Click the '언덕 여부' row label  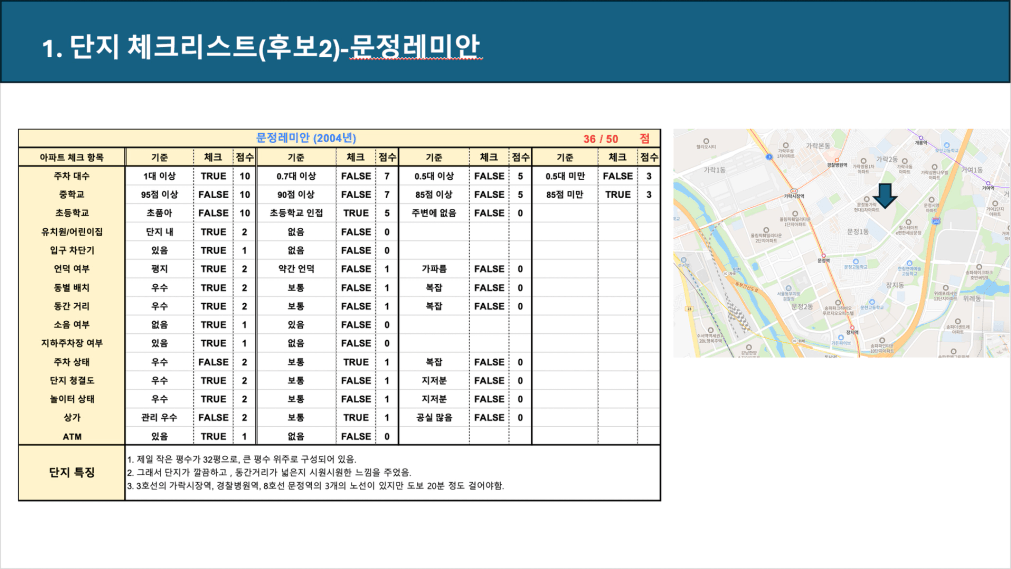[x=72, y=269]
